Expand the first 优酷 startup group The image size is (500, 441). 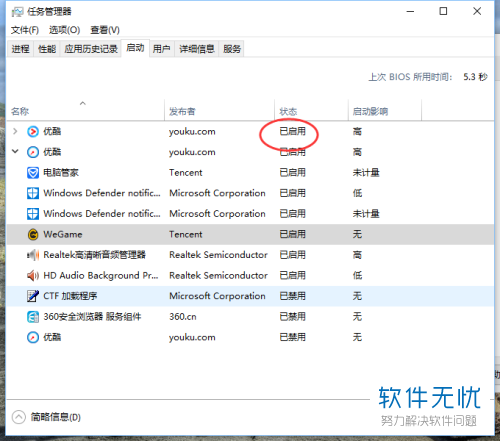click(15, 131)
